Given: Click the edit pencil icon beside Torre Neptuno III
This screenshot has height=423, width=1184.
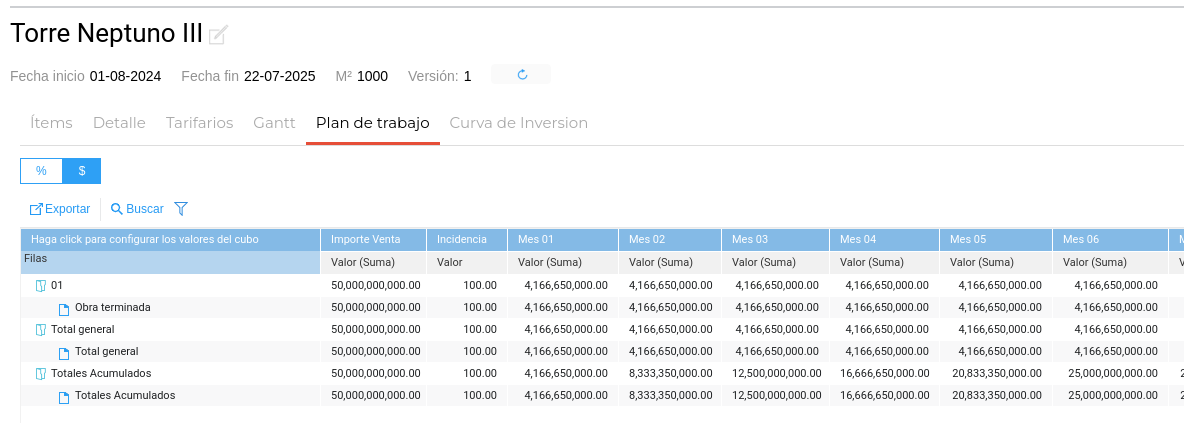Looking at the screenshot, I should (217, 35).
